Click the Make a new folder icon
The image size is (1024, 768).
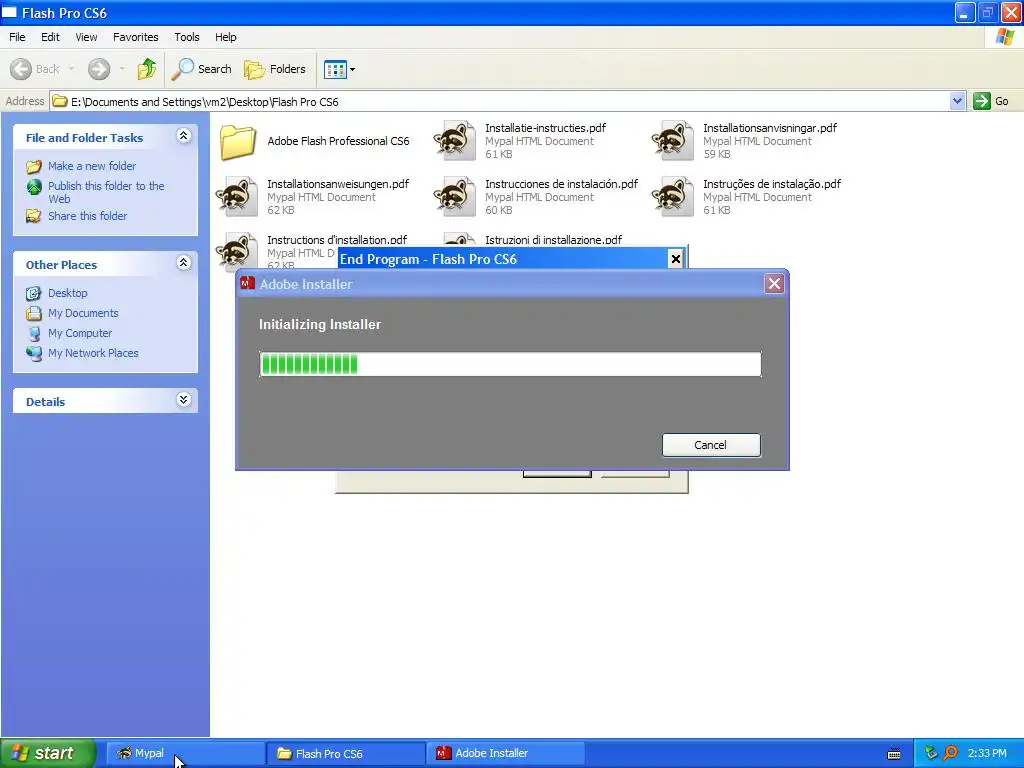coord(33,166)
